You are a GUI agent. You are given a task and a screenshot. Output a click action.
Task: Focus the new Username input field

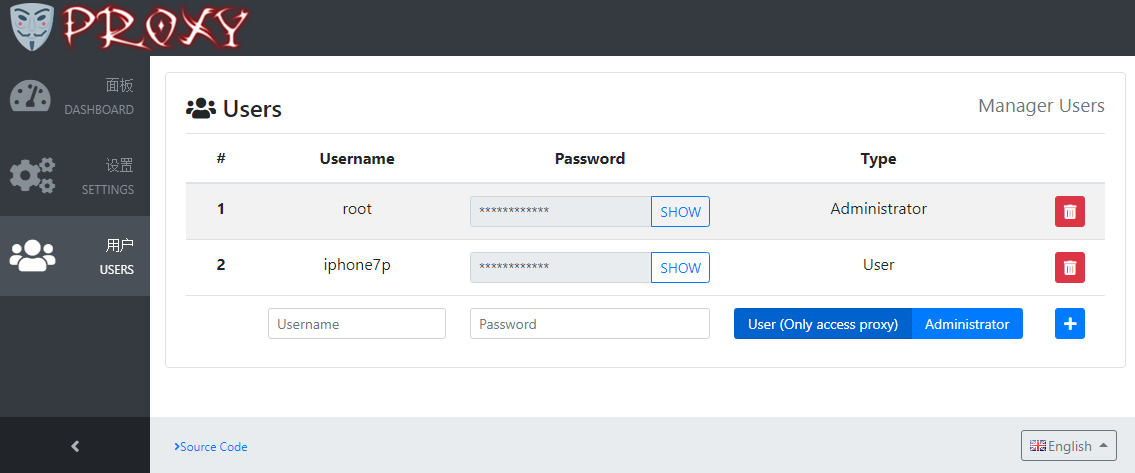point(357,323)
